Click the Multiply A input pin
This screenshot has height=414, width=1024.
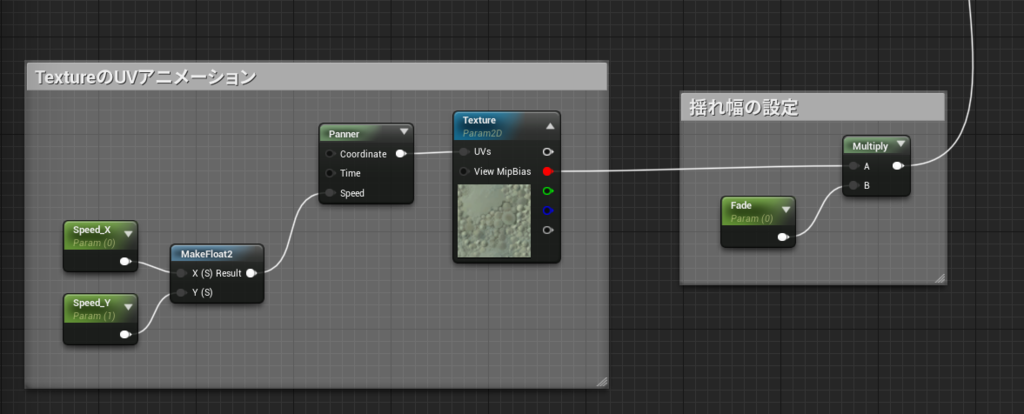854,166
